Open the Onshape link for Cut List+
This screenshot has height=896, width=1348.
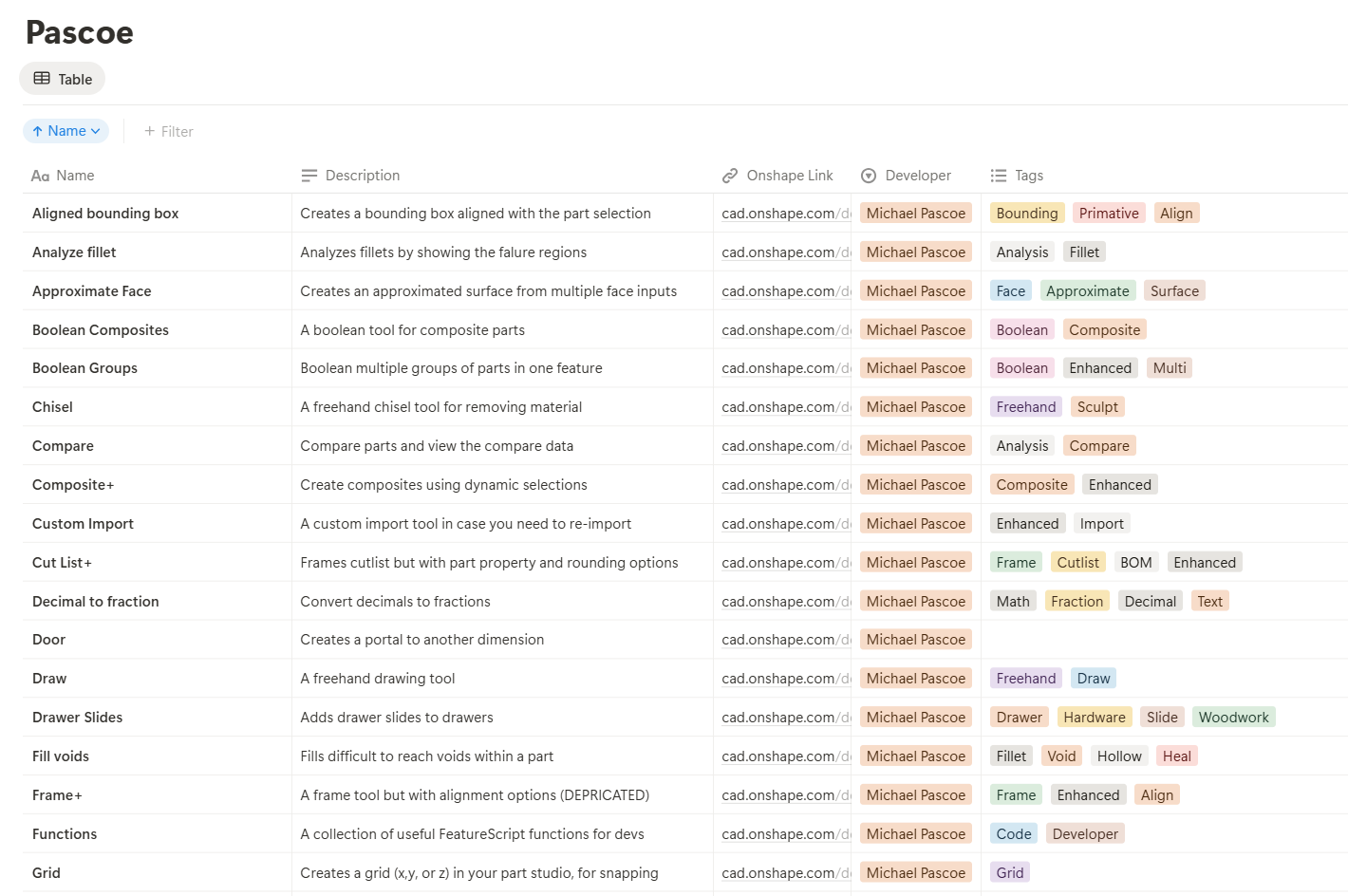tap(785, 563)
